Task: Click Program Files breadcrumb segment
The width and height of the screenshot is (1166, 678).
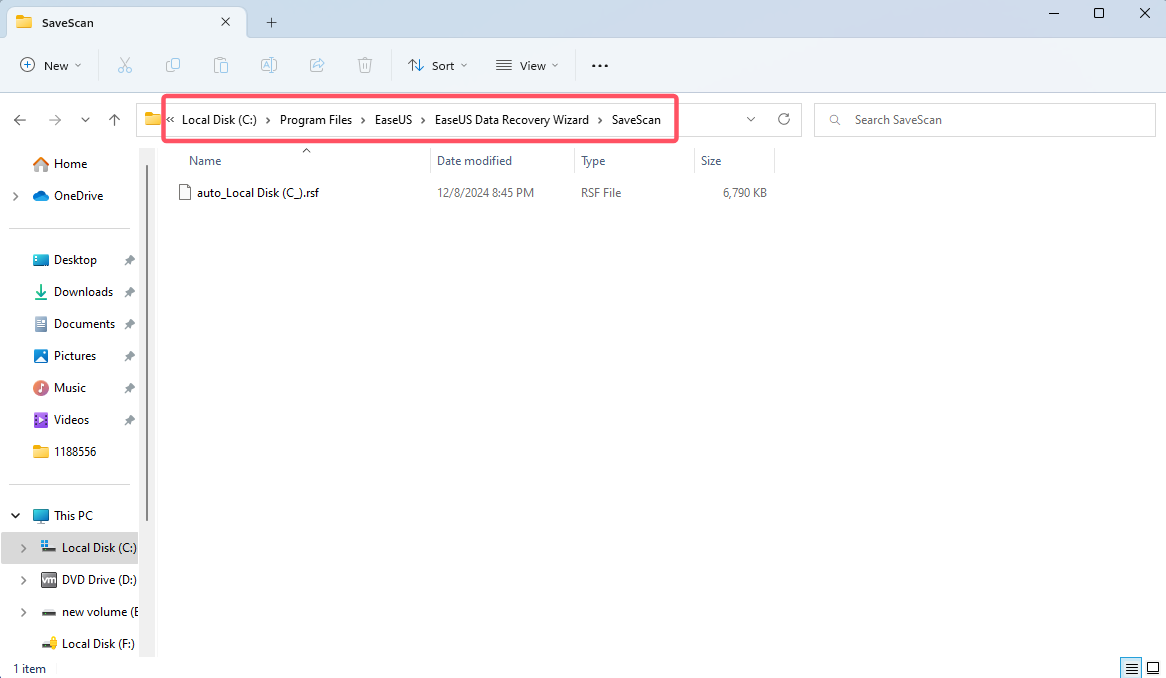Action: tap(316, 120)
